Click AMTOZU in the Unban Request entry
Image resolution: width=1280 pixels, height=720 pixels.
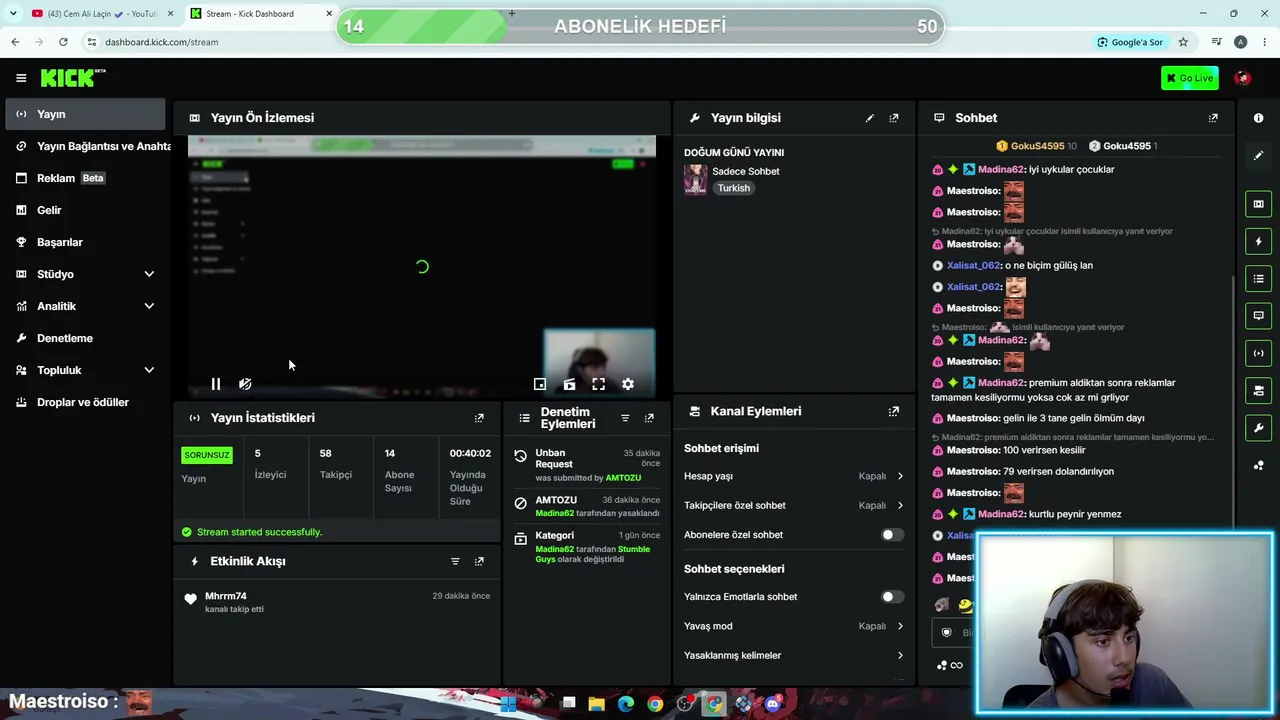623,478
